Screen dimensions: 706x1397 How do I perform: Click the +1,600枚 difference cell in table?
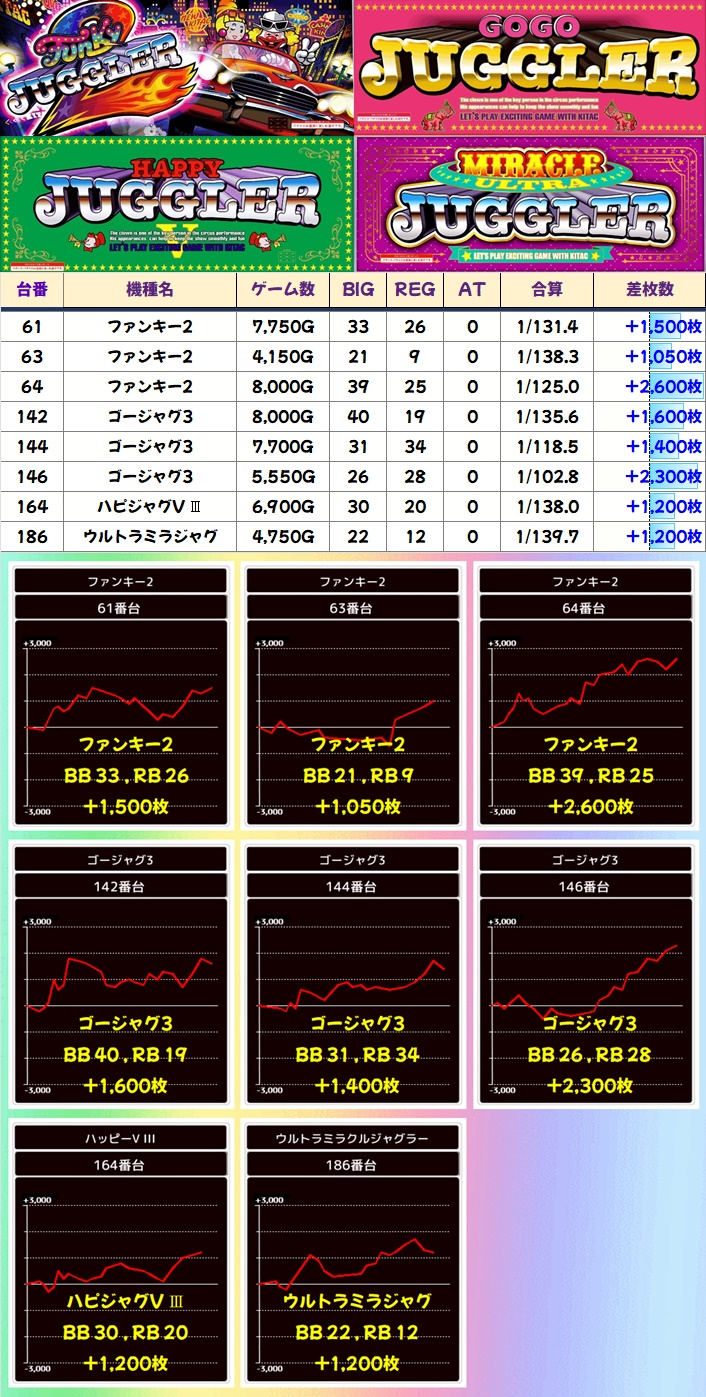coord(650,416)
